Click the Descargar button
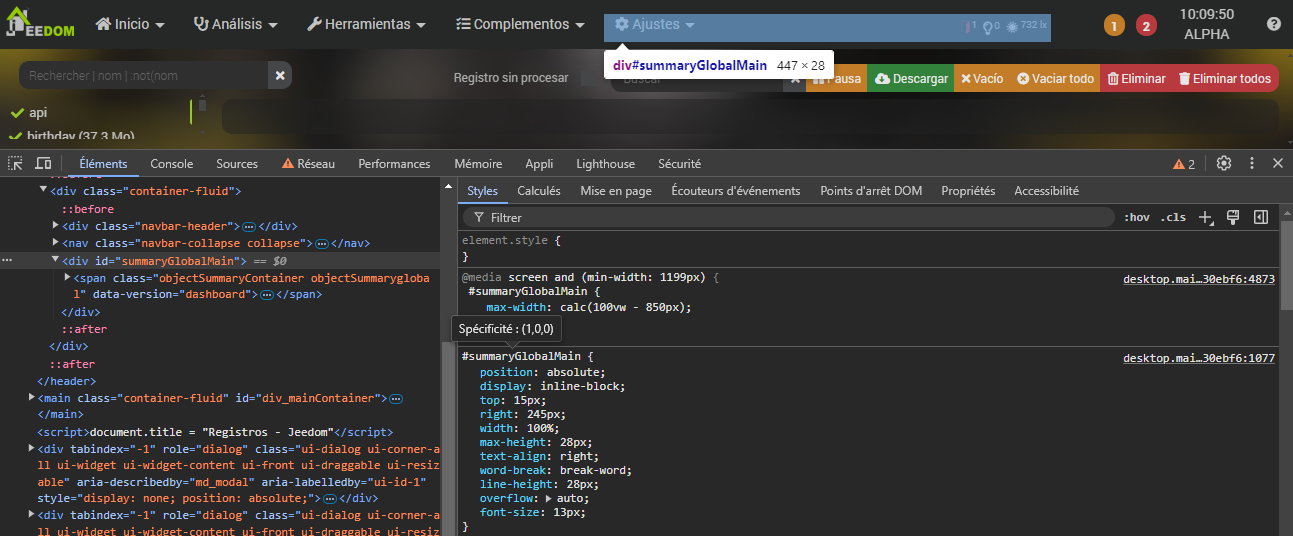The height and width of the screenshot is (536, 1293). (x=911, y=78)
